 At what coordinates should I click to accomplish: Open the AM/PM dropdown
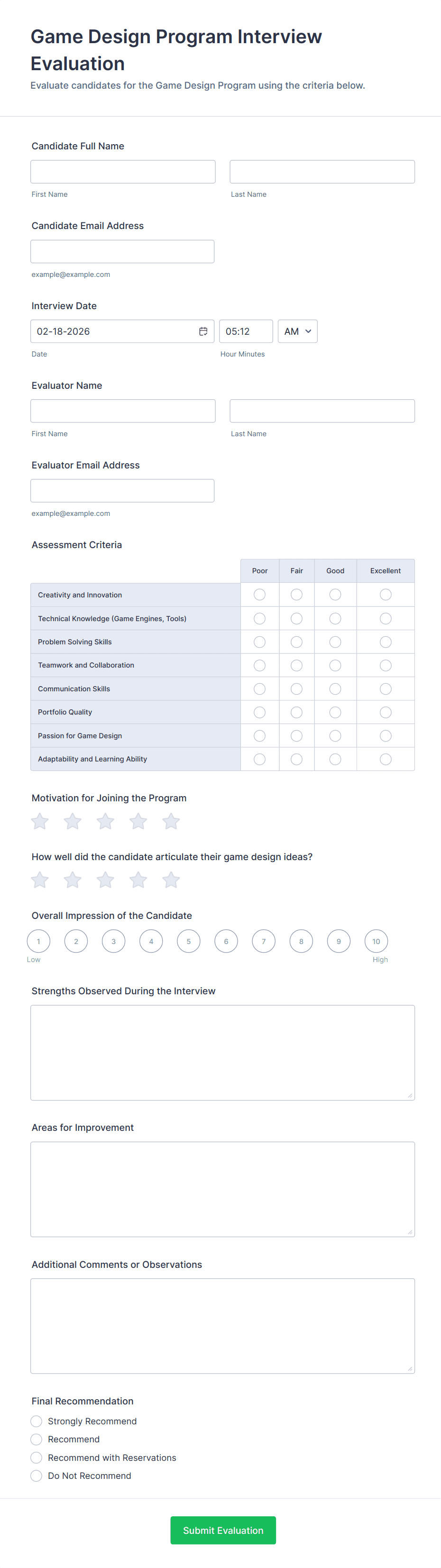coord(297,331)
